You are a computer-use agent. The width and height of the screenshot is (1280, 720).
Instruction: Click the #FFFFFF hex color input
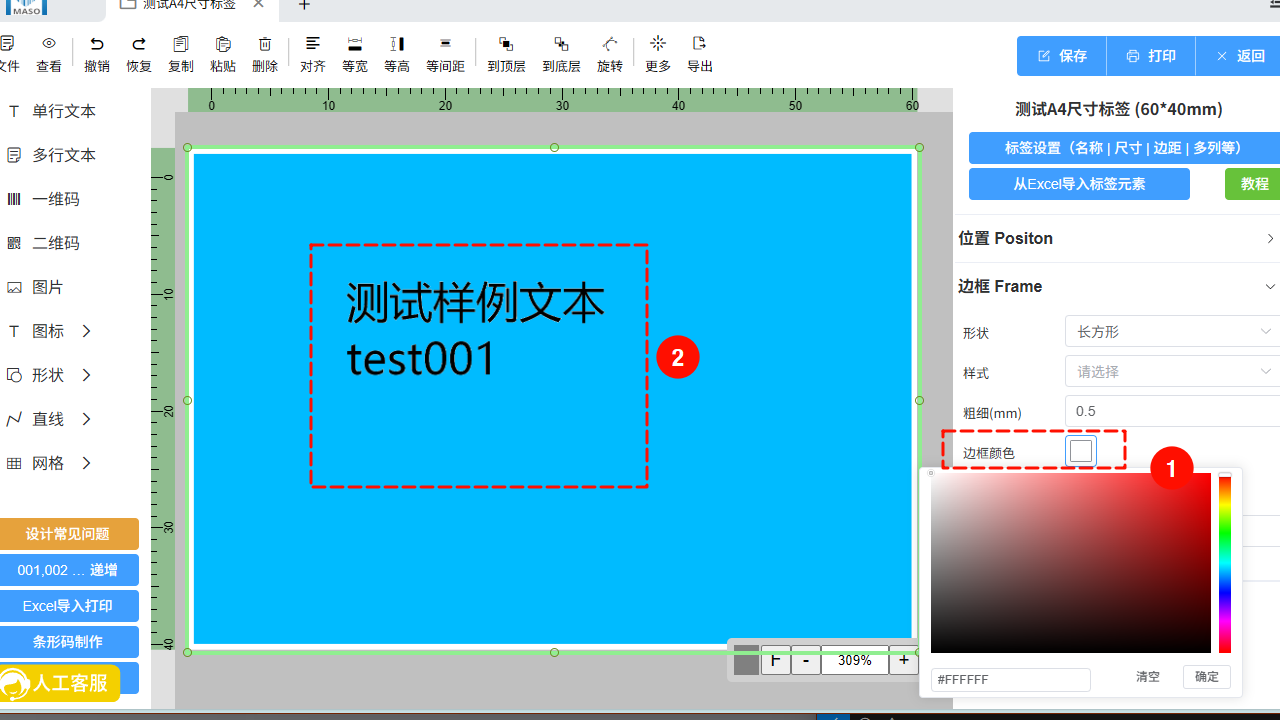pos(1011,679)
